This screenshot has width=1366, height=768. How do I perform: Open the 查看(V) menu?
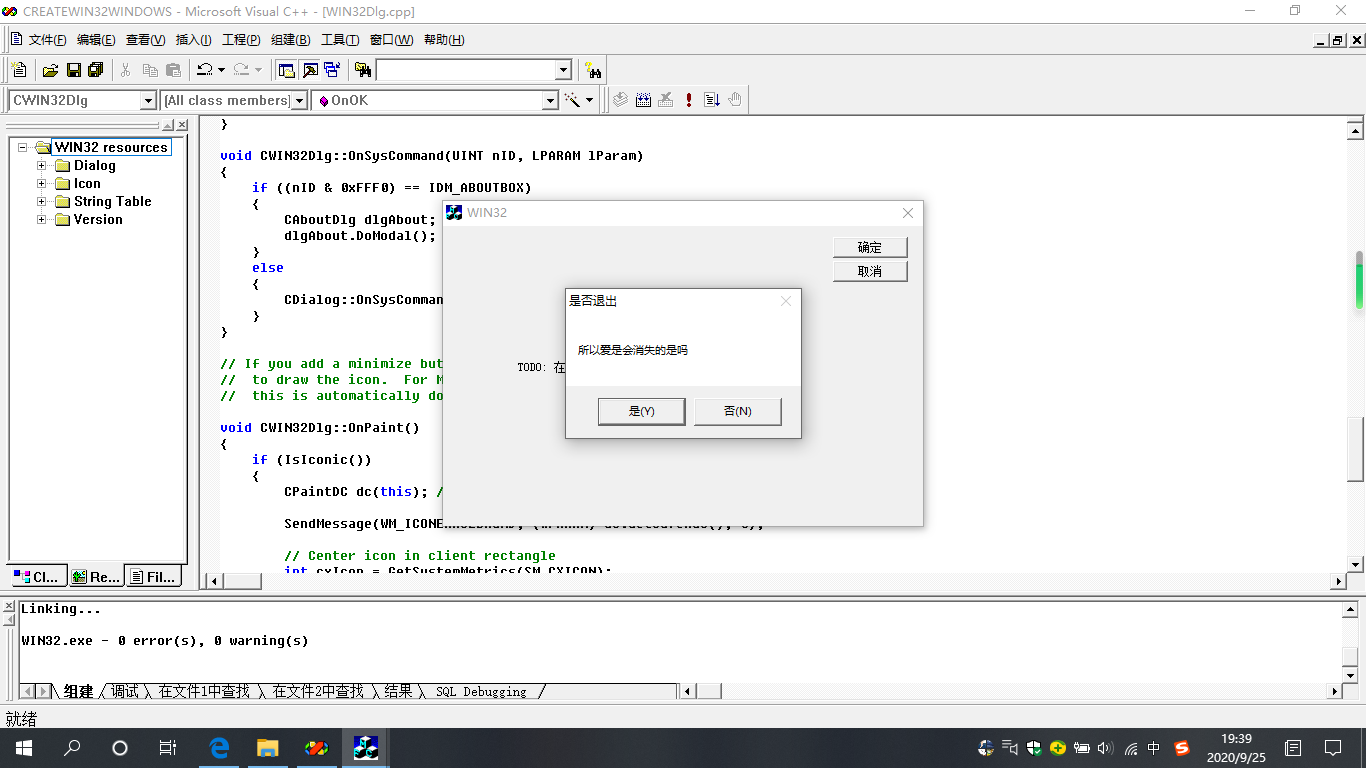145,40
